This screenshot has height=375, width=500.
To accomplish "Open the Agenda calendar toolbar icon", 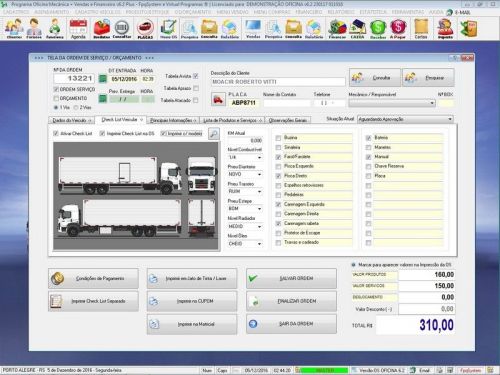I will click(78, 29).
